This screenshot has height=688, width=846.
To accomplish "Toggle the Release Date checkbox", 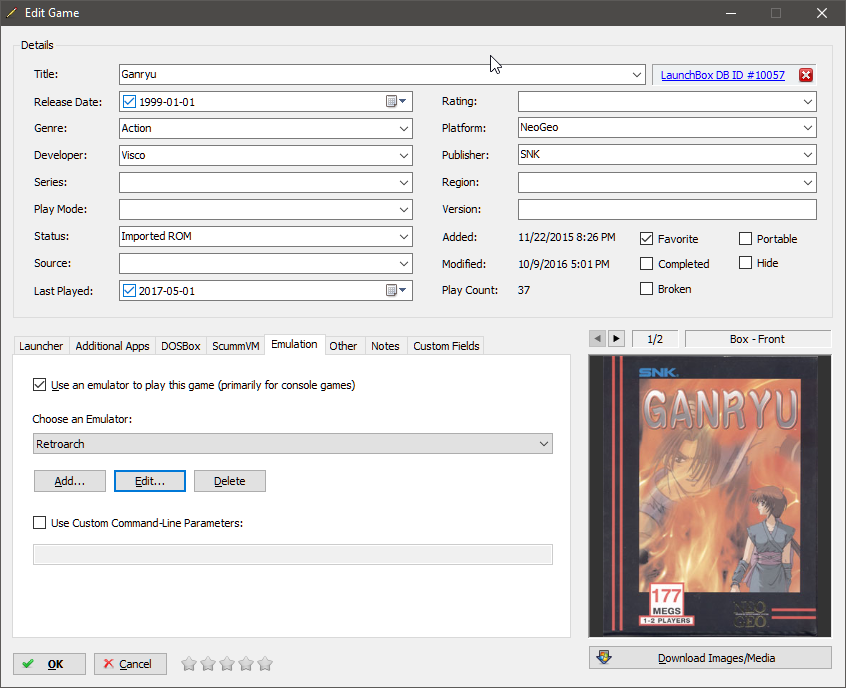I will (129, 101).
